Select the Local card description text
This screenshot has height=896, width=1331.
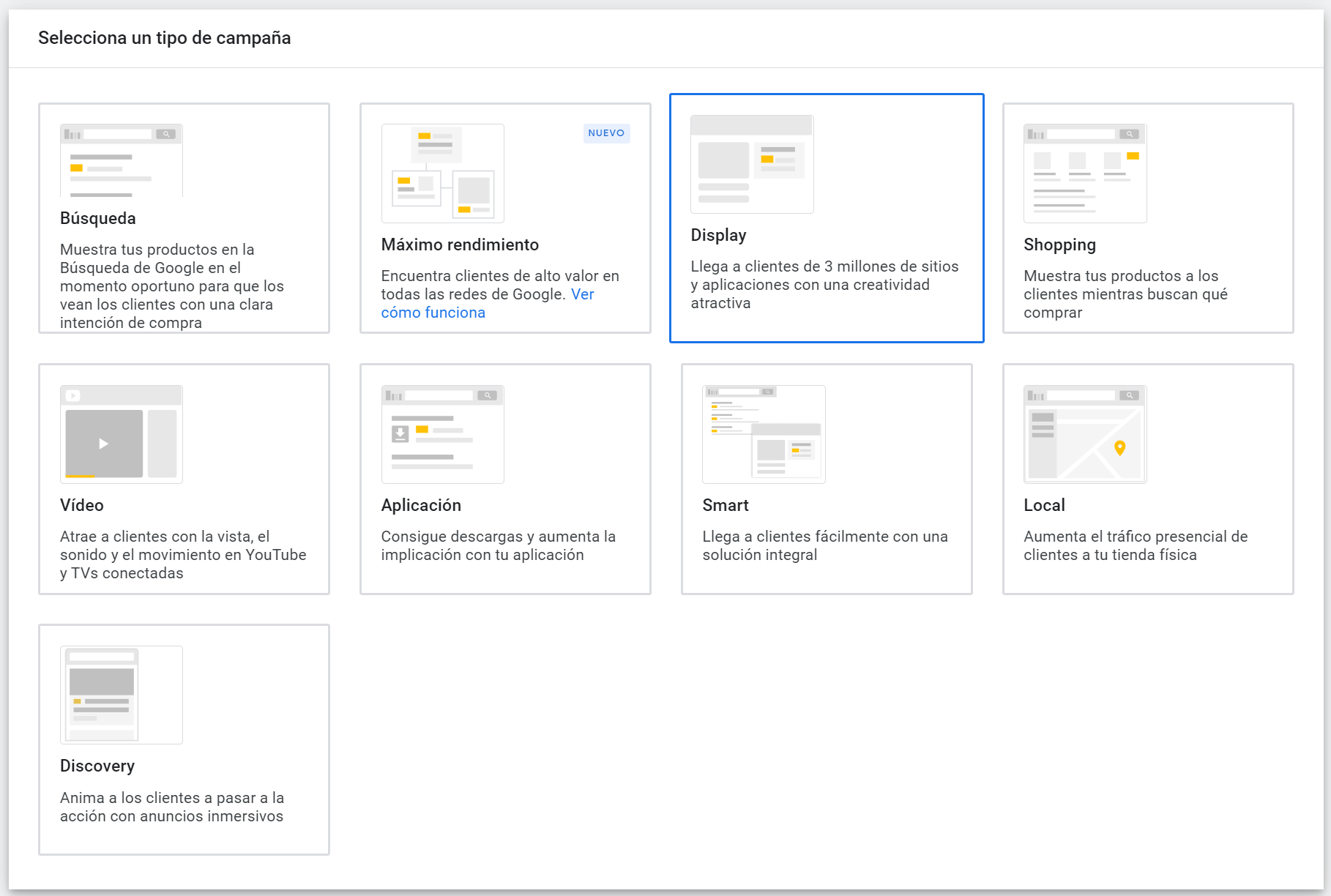coord(1135,545)
